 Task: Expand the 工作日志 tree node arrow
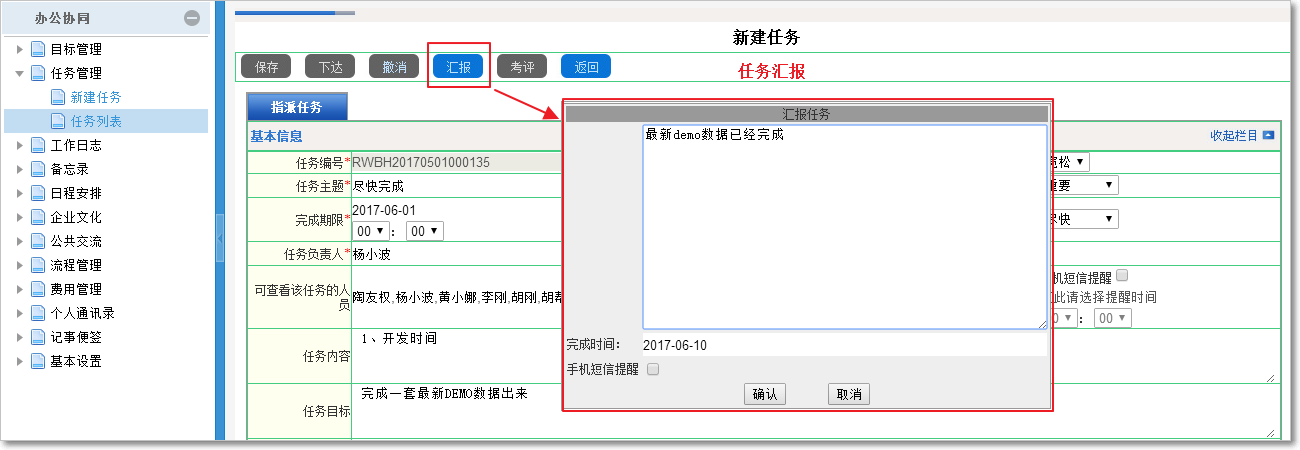tap(19, 145)
